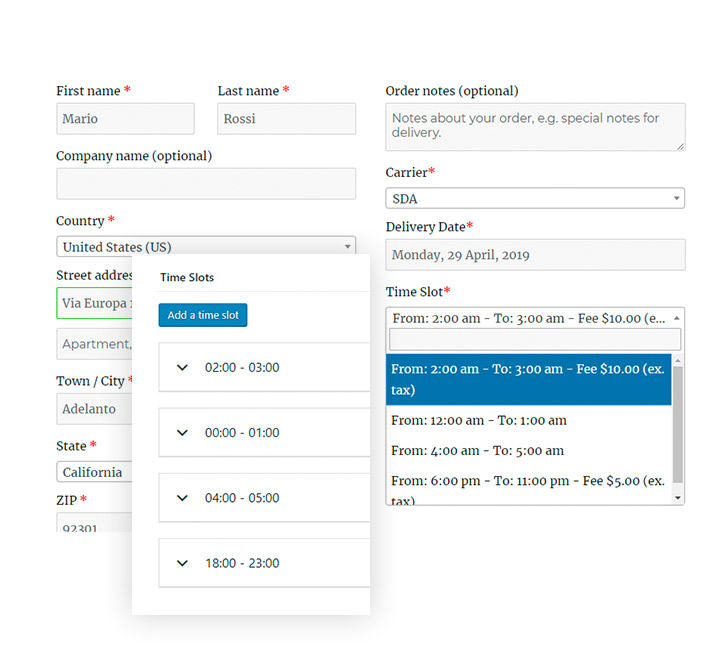Open the State dropdown showing California
Screen dimensions: 710x671
[94, 472]
